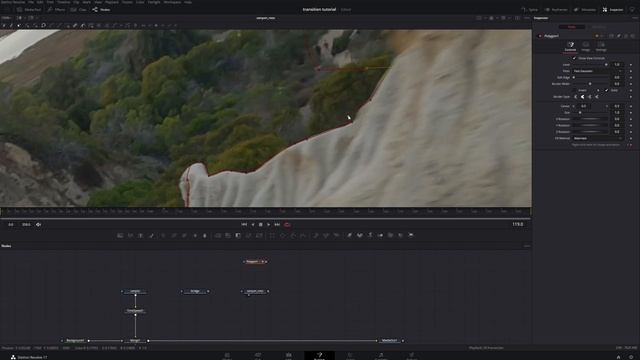This screenshot has width=640, height=360.
Task: Add a Polygon mask from toolbar
Action: (293, 236)
